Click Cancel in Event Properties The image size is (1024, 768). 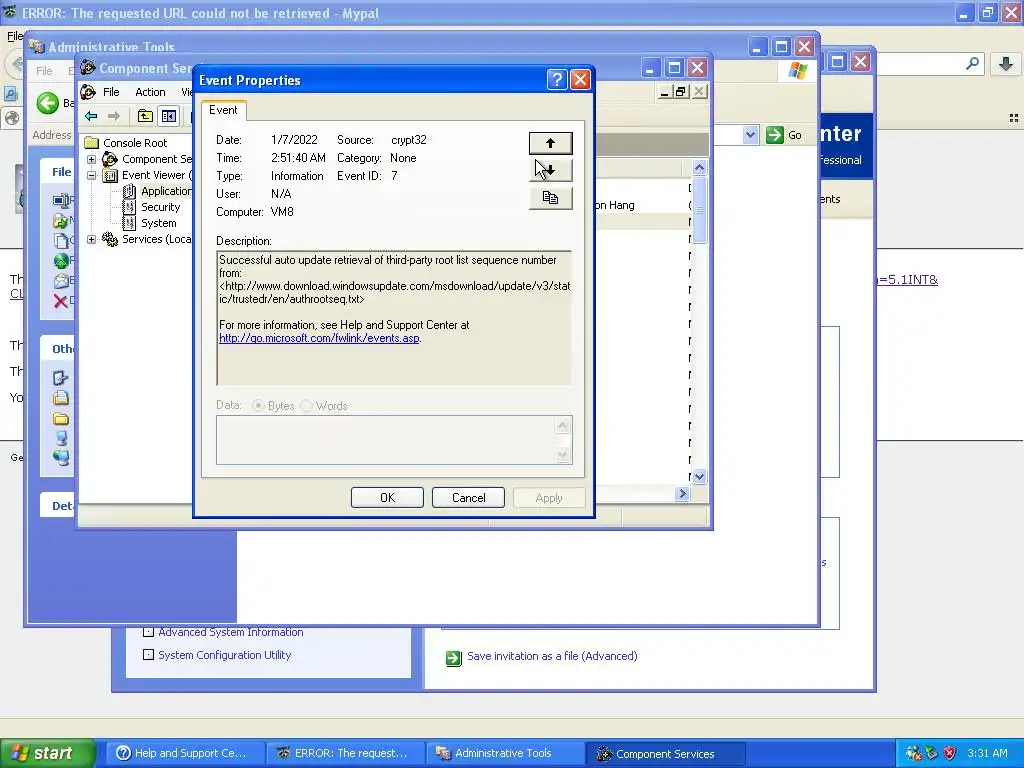click(468, 498)
